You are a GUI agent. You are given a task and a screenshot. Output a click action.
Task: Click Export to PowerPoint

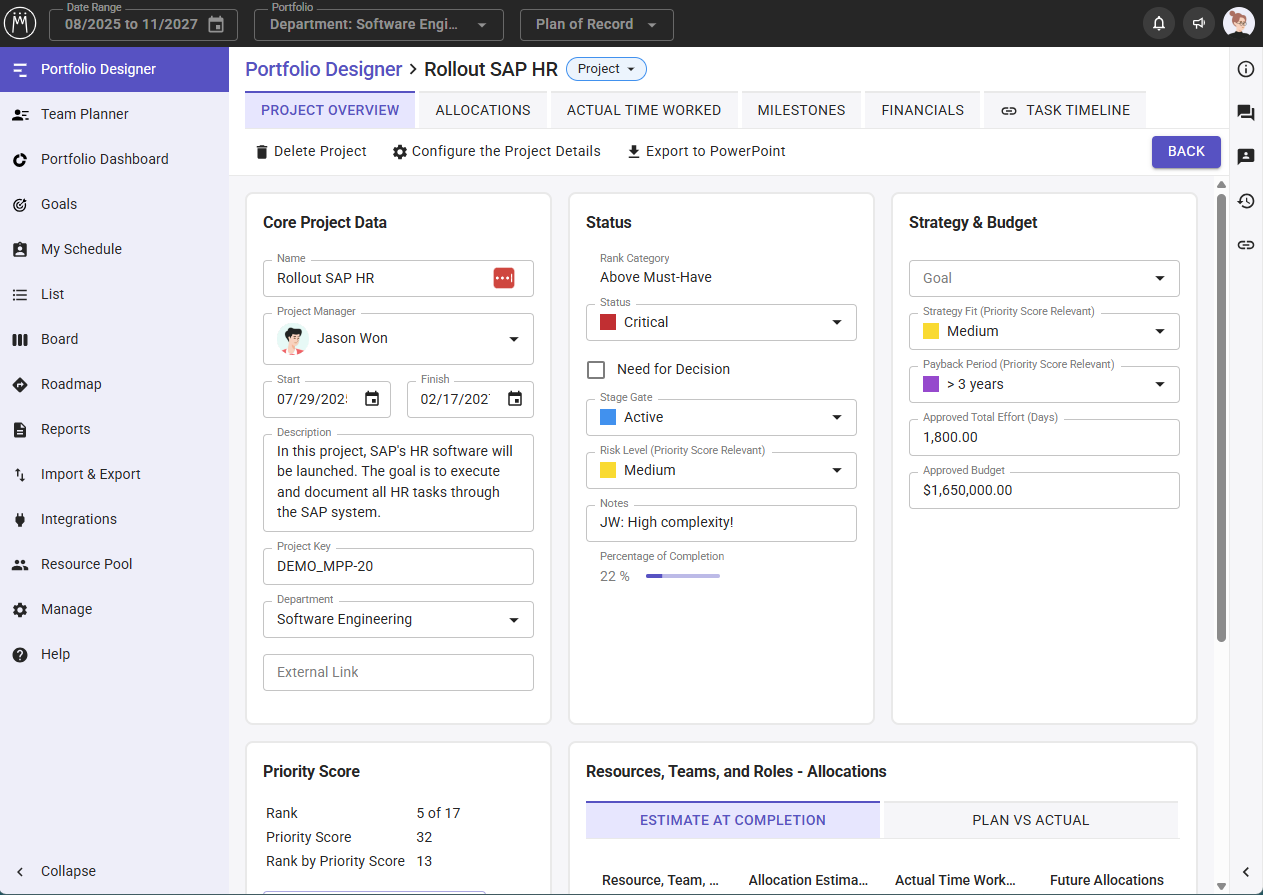click(706, 151)
